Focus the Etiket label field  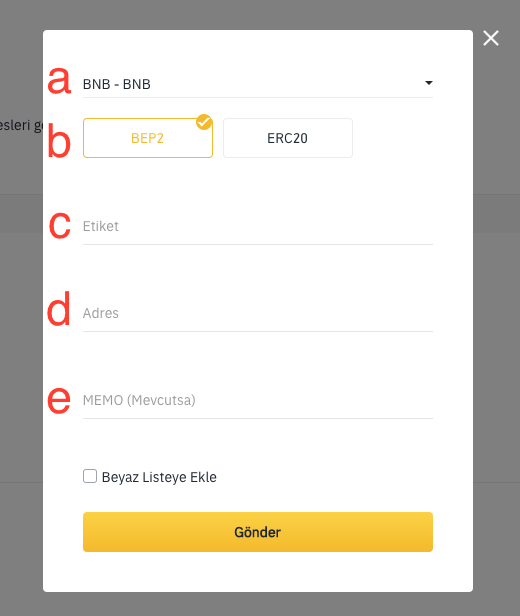258,226
